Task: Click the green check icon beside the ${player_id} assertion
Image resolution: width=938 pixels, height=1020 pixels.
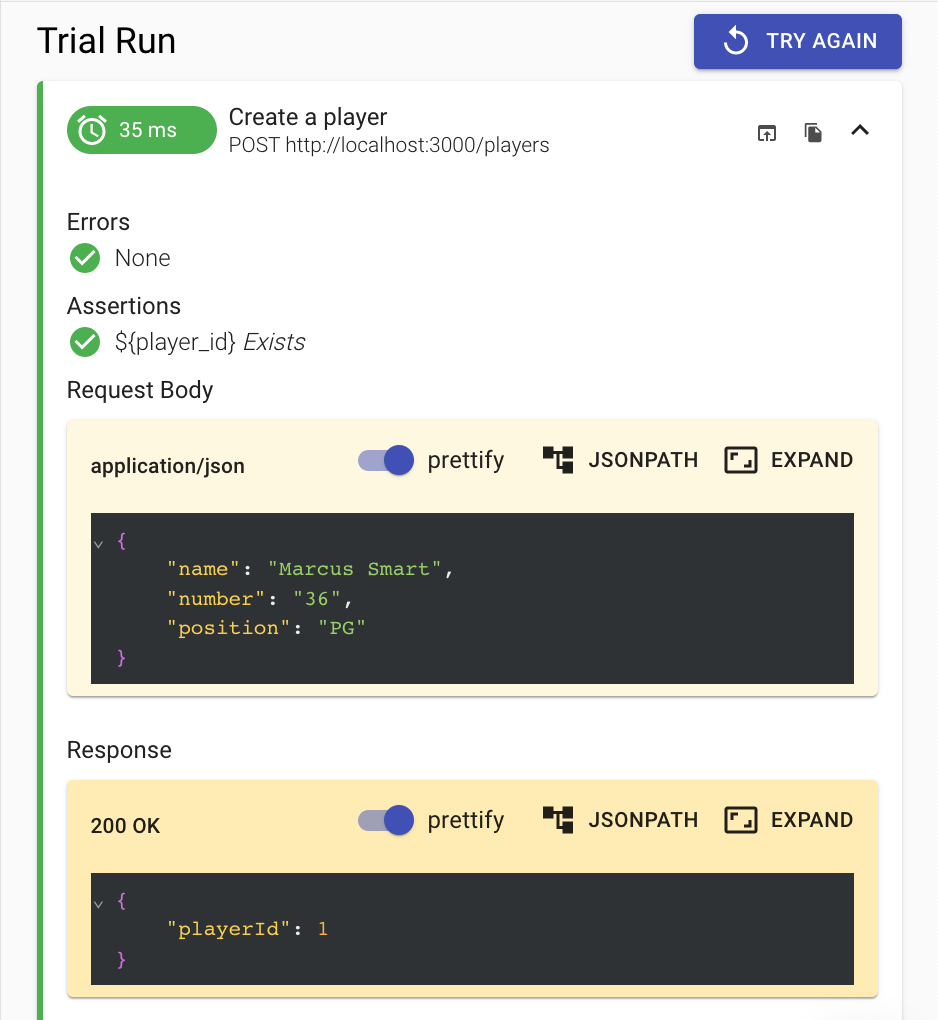Action: [85, 342]
